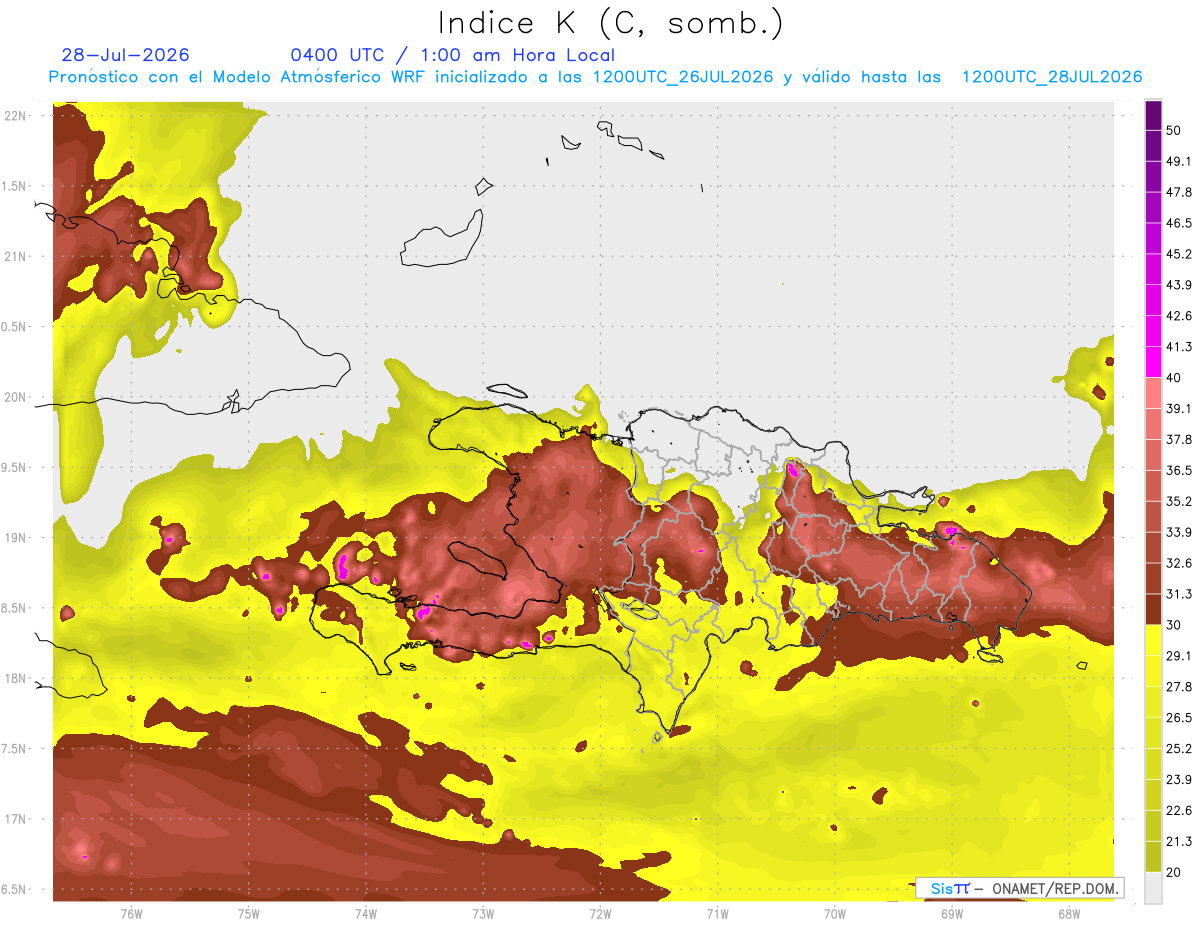Click the "26.5" colorbar label

point(1178,718)
